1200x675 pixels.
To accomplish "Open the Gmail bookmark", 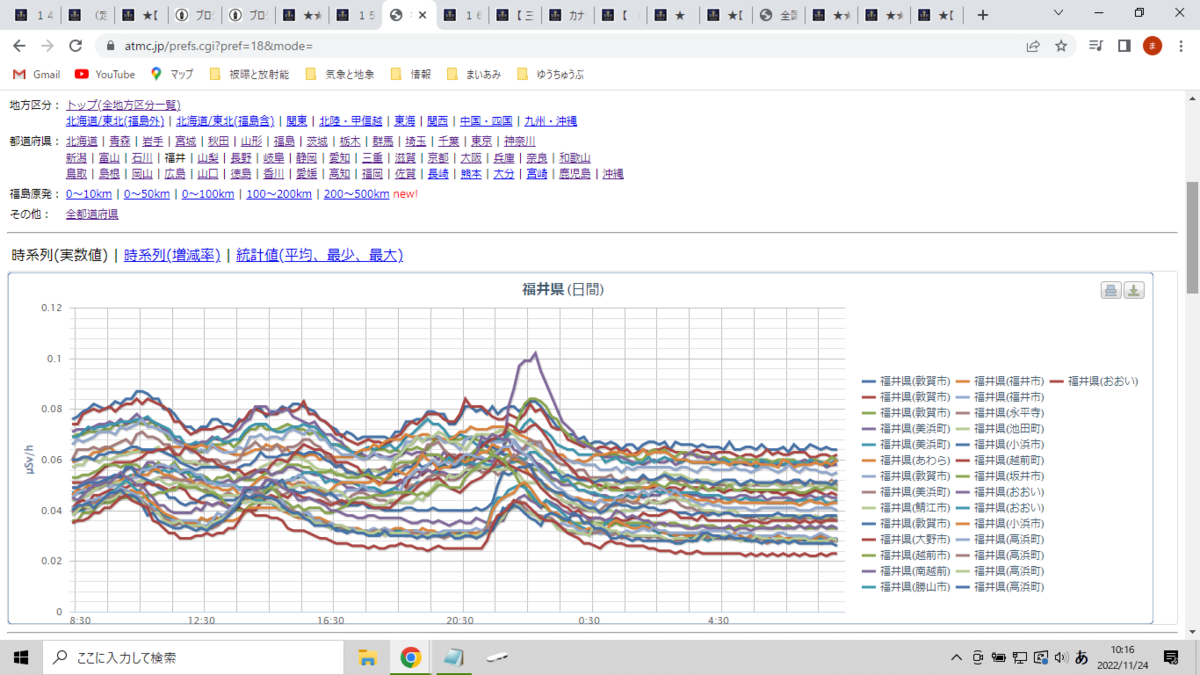I will pyautogui.click(x=36, y=74).
